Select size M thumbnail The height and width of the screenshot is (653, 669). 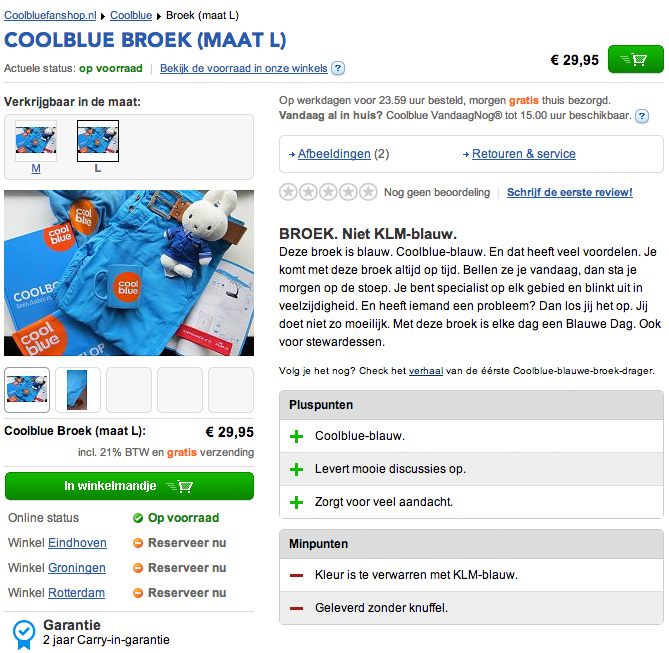pos(36,142)
